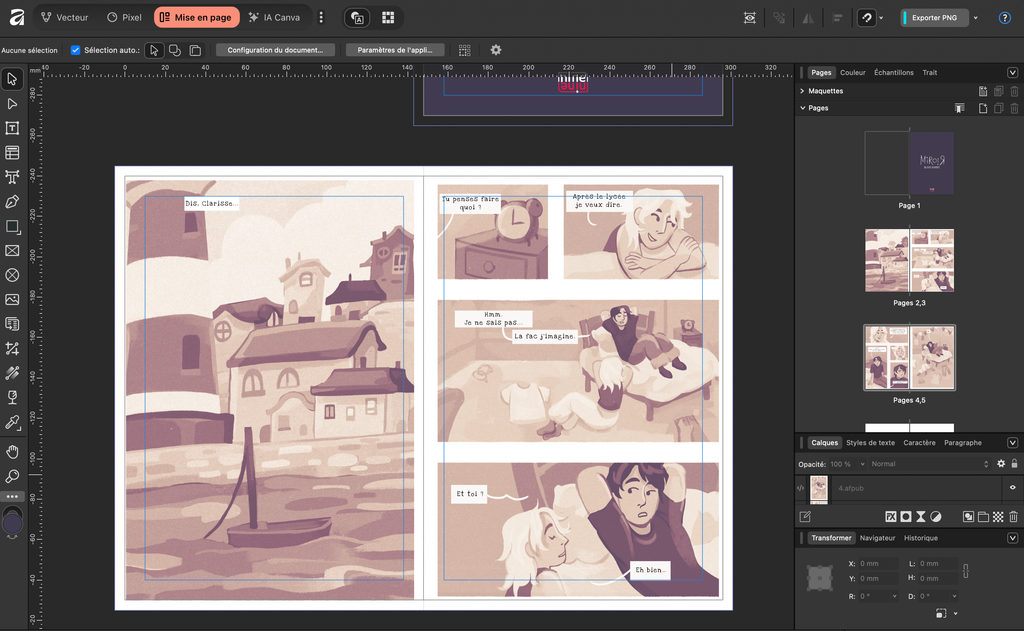Expand the Maquettes section
The image size is (1024, 631).
click(802, 91)
